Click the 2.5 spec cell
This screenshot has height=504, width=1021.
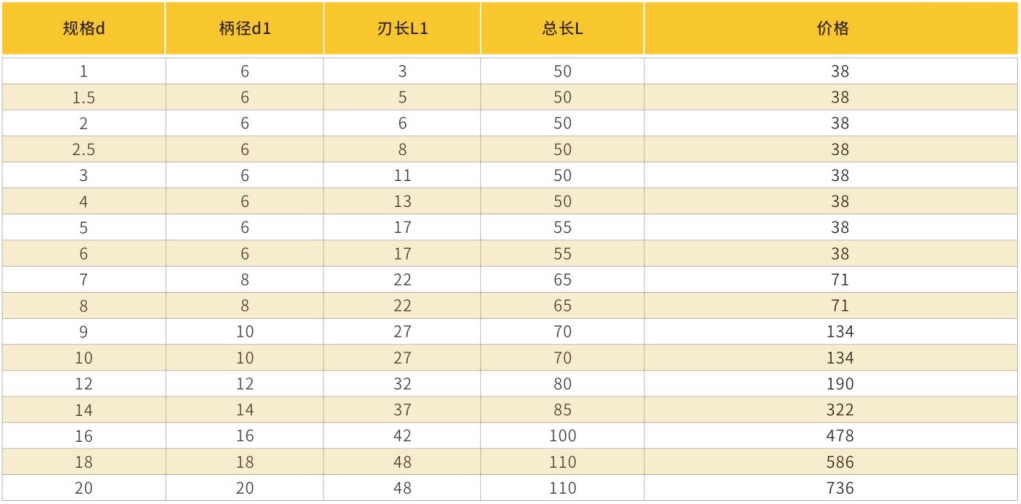pyautogui.click(x=84, y=150)
